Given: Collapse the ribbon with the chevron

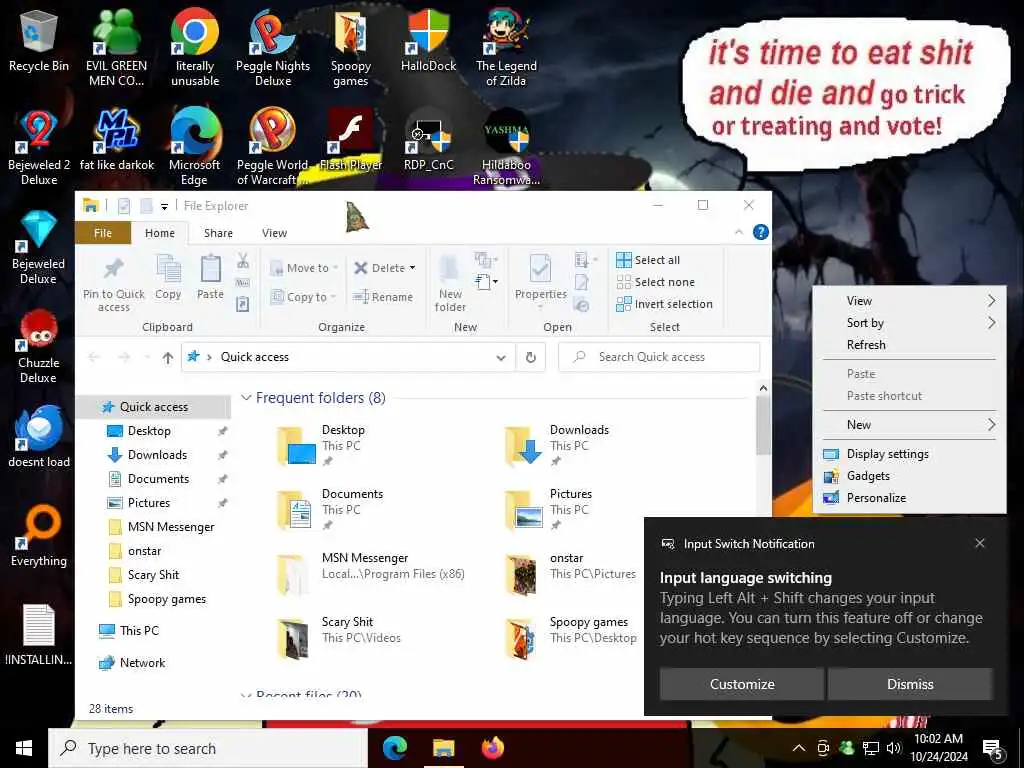Looking at the screenshot, I should coord(739,232).
